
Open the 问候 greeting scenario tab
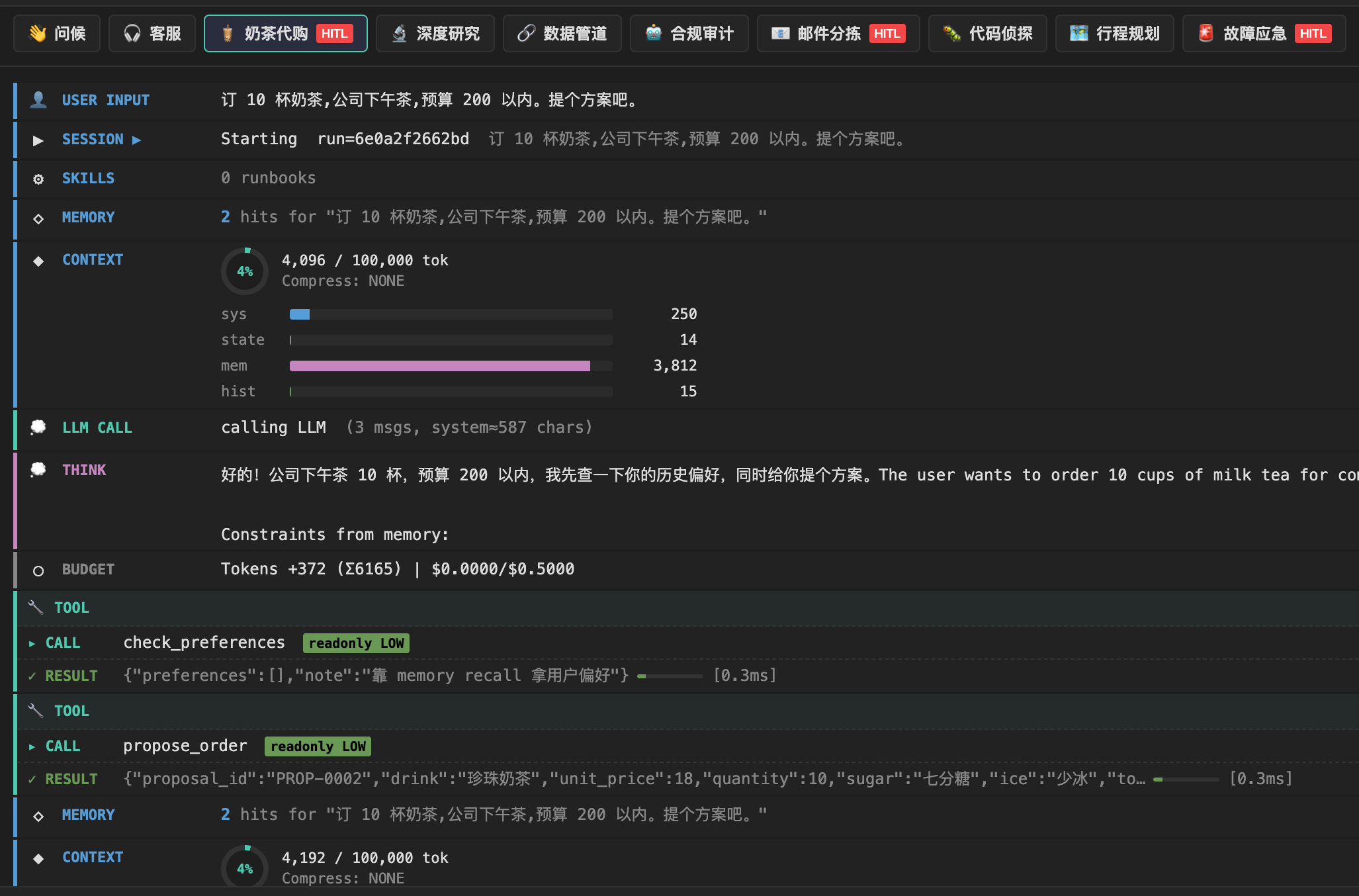(x=57, y=33)
